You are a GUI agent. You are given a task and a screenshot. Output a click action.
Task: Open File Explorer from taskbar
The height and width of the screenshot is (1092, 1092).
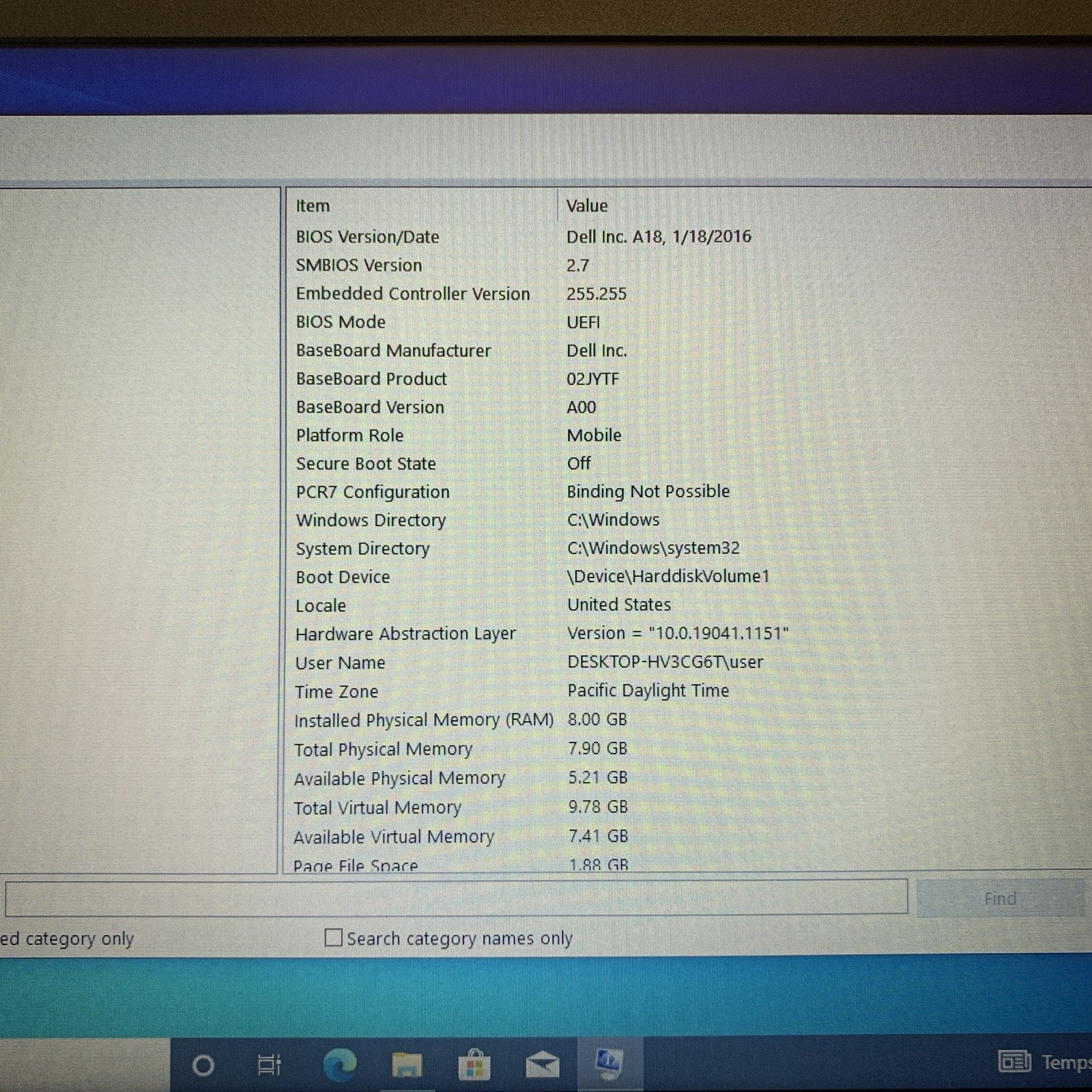click(407, 1065)
